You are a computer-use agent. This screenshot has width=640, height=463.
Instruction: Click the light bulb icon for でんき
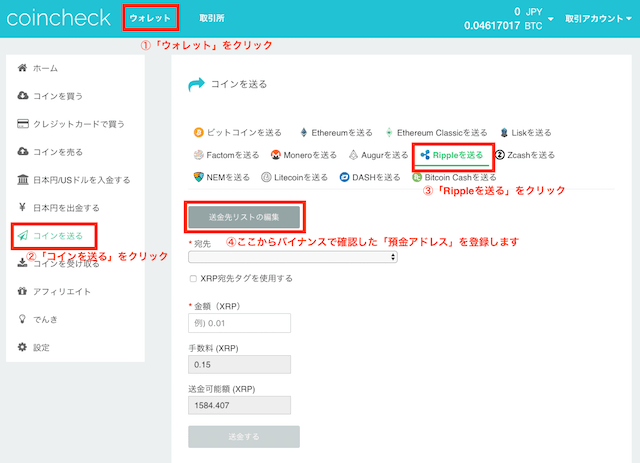(x=22, y=319)
